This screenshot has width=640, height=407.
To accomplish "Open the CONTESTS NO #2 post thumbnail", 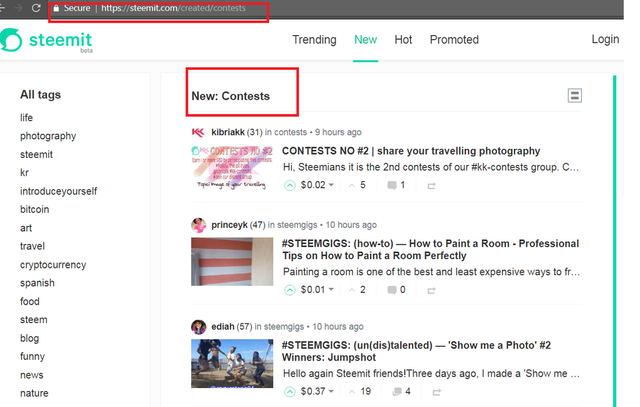I will pos(232,168).
